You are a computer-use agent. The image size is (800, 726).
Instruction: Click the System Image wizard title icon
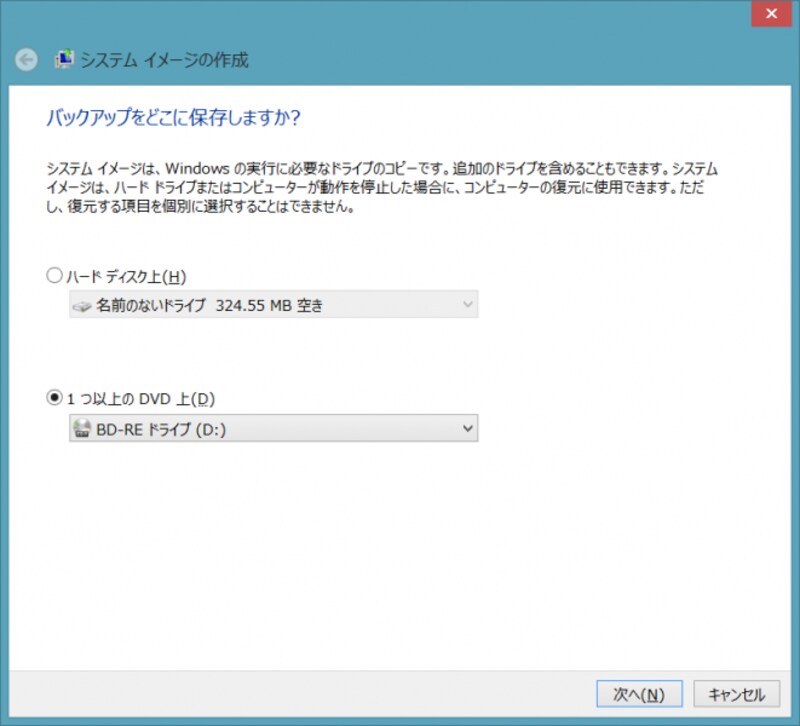[x=64, y=59]
